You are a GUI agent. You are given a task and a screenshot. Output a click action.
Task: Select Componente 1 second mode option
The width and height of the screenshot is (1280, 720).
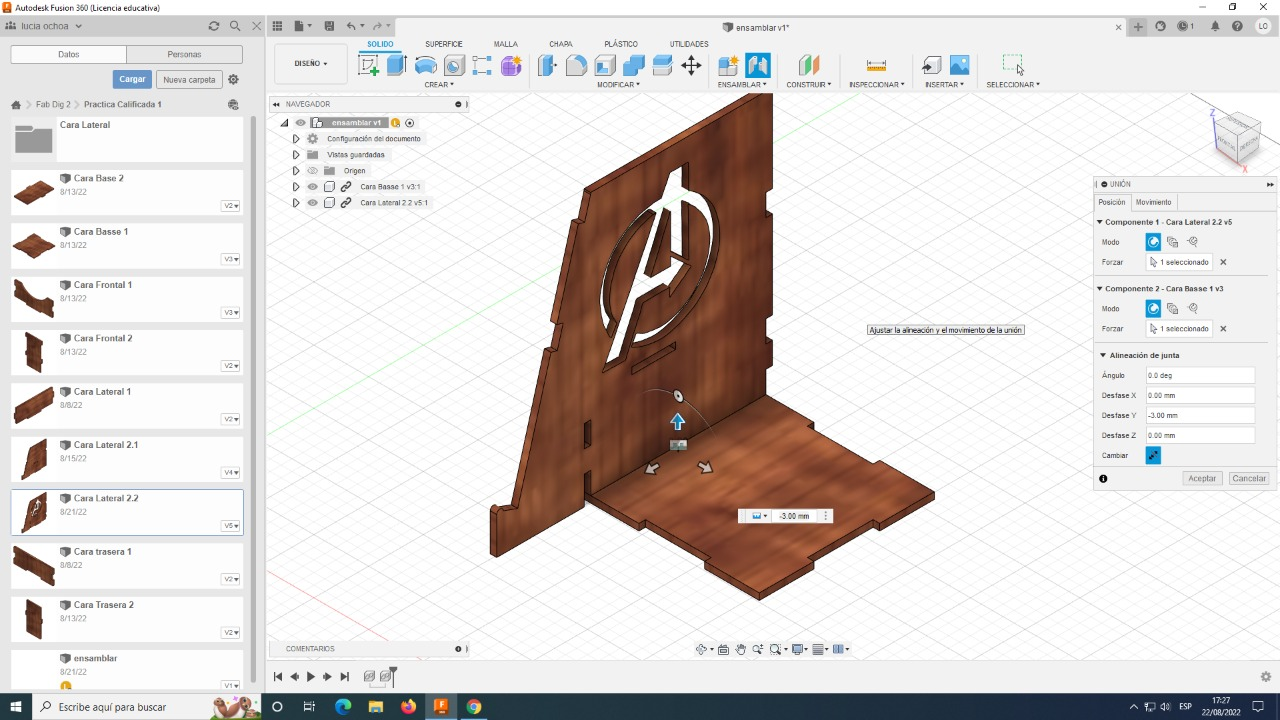pyautogui.click(x=1173, y=242)
